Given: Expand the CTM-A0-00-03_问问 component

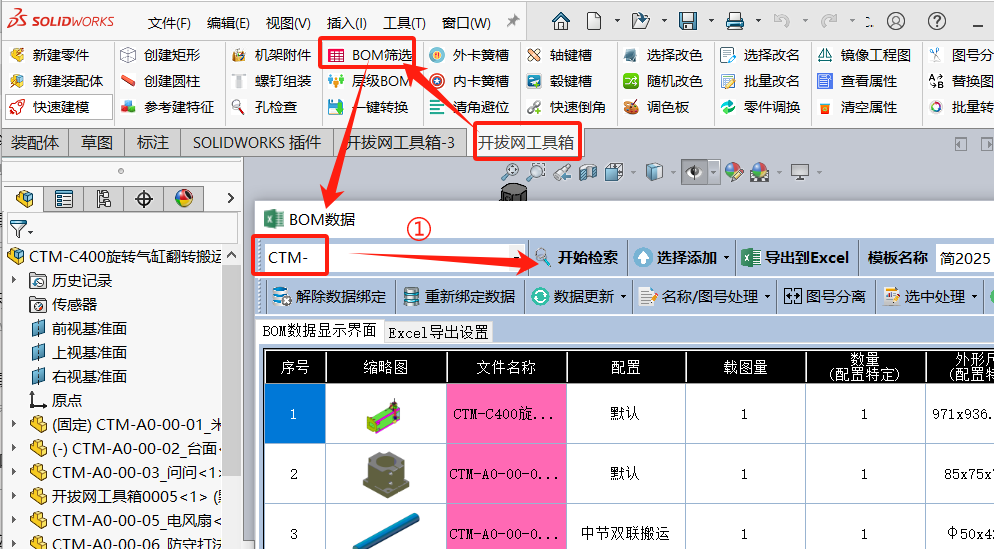Looking at the screenshot, I should pos(14,472).
